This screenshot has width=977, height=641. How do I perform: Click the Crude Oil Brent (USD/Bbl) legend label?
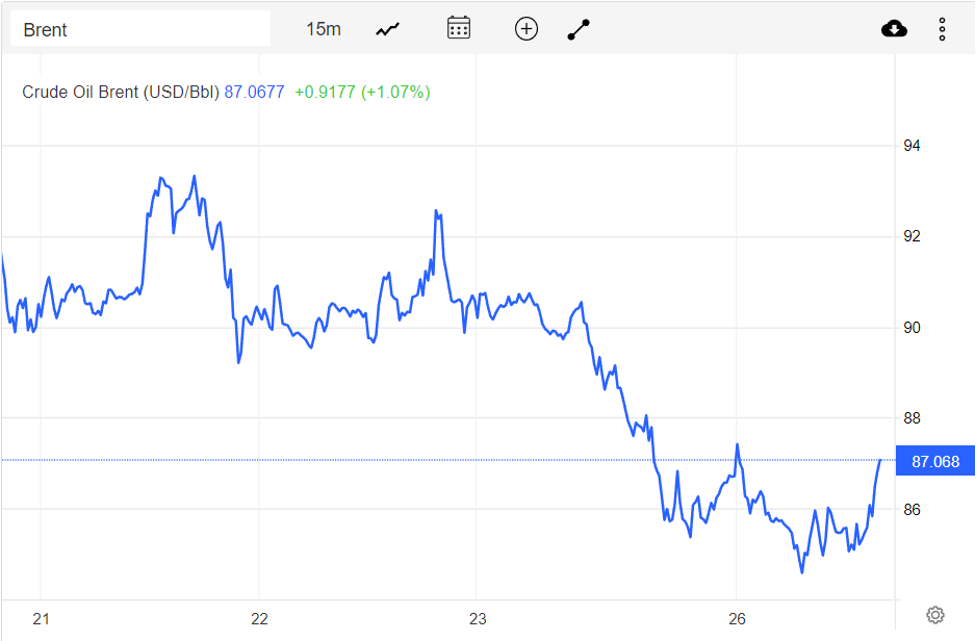point(120,92)
